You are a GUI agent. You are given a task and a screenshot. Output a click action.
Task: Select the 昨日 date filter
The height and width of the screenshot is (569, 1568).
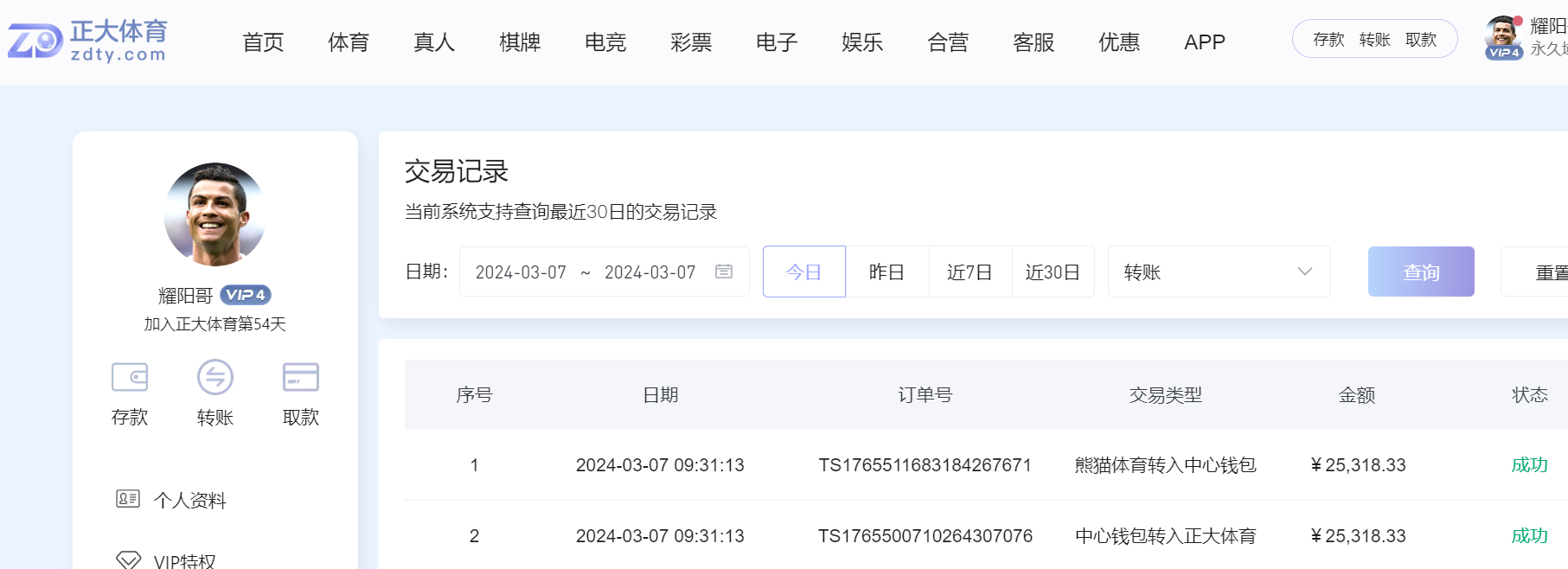[x=886, y=272]
